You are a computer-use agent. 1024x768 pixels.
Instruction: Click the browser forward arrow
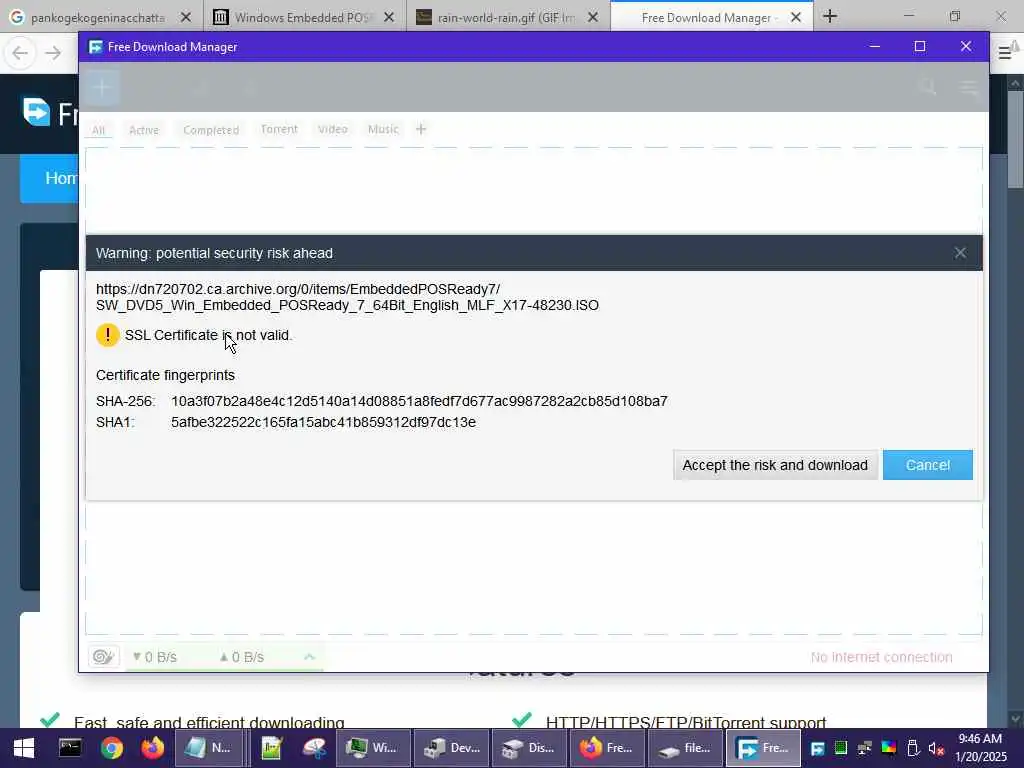coord(53,53)
